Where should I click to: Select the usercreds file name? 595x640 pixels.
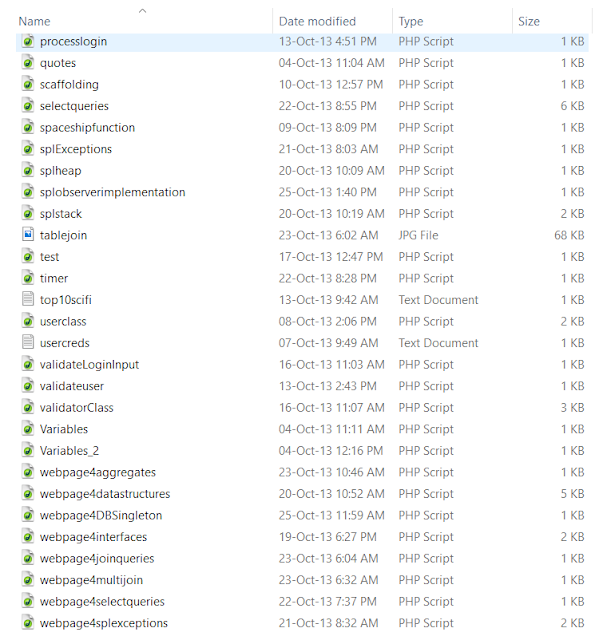64,343
